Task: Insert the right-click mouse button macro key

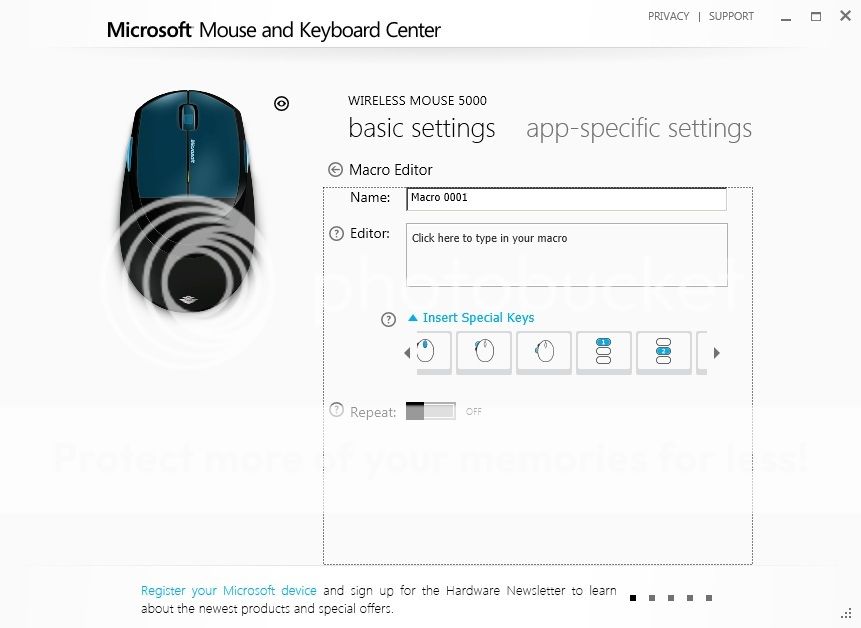Action: pyautogui.click(x=484, y=352)
